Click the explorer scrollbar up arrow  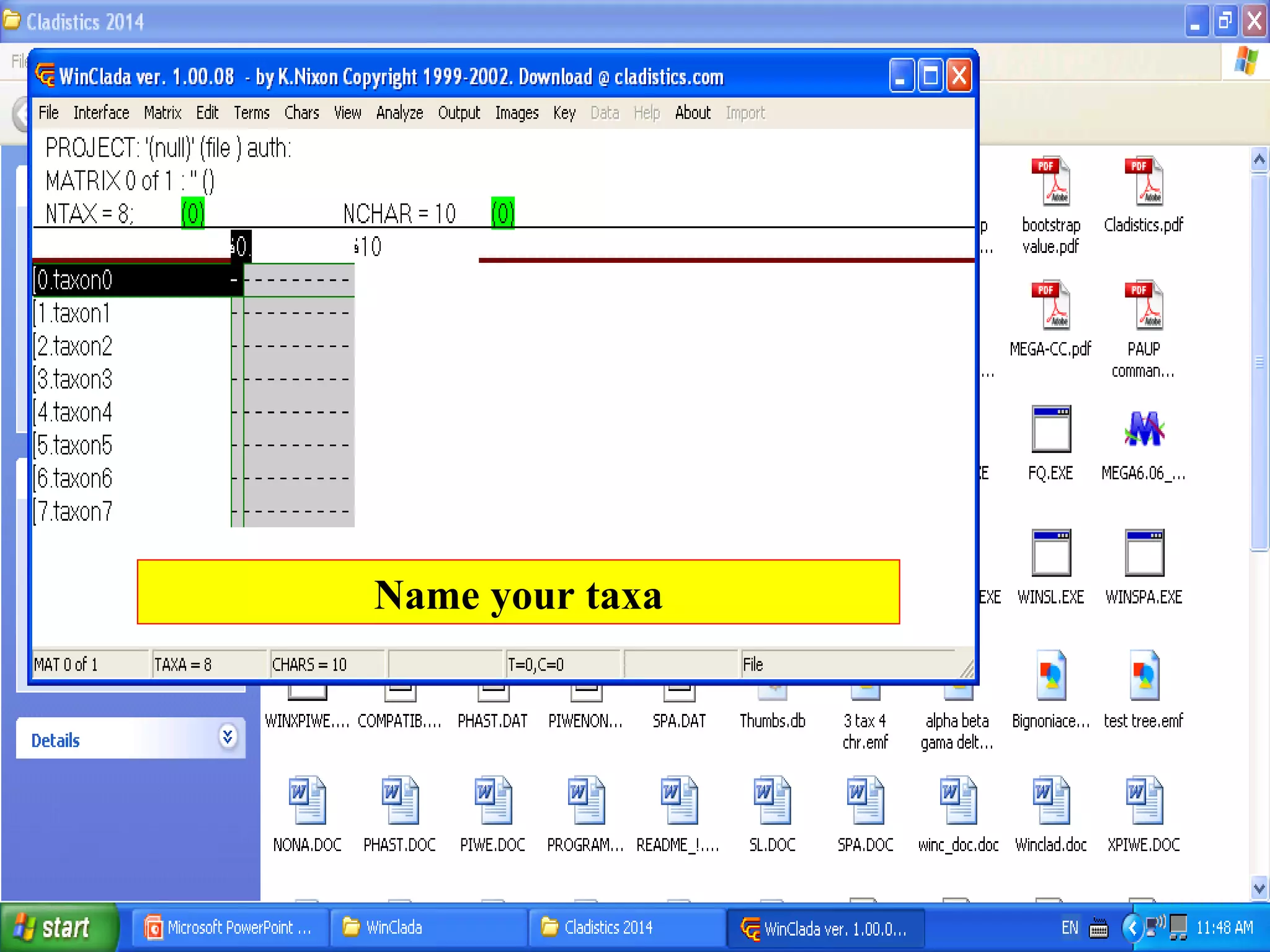(x=1259, y=160)
